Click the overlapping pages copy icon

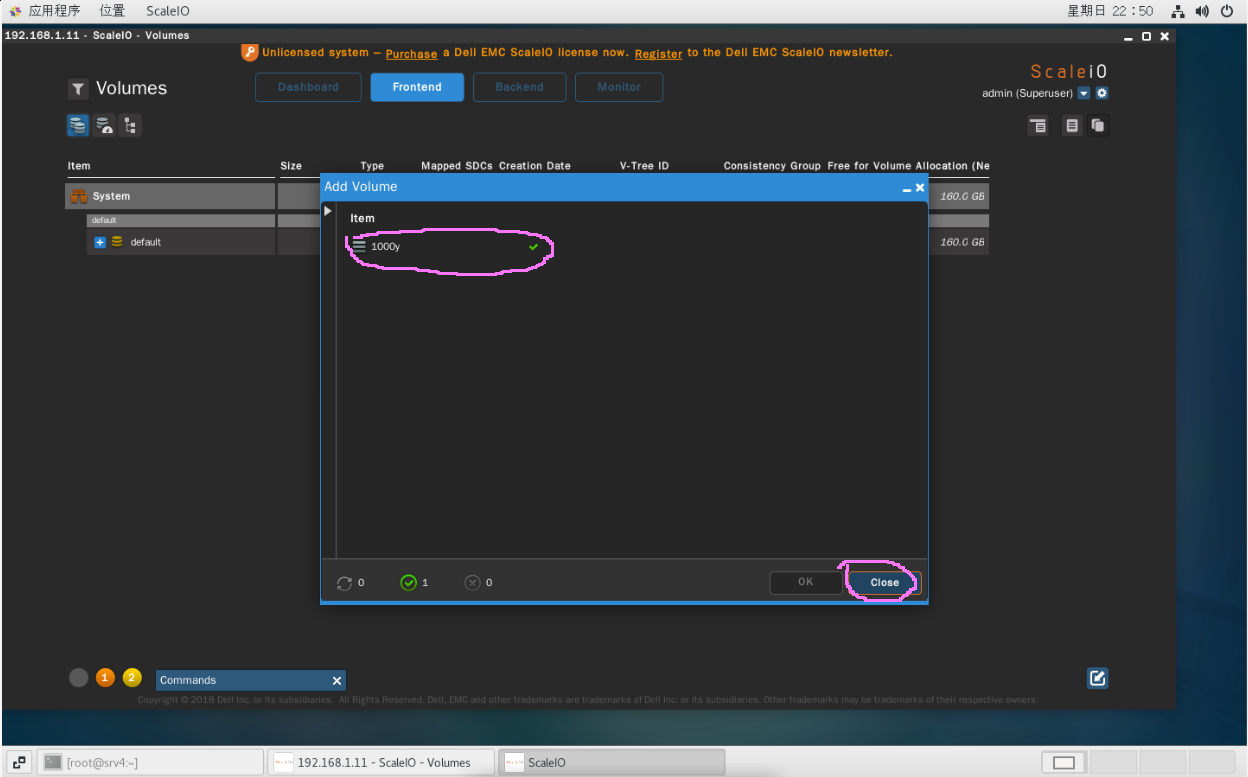point(1098,126)
